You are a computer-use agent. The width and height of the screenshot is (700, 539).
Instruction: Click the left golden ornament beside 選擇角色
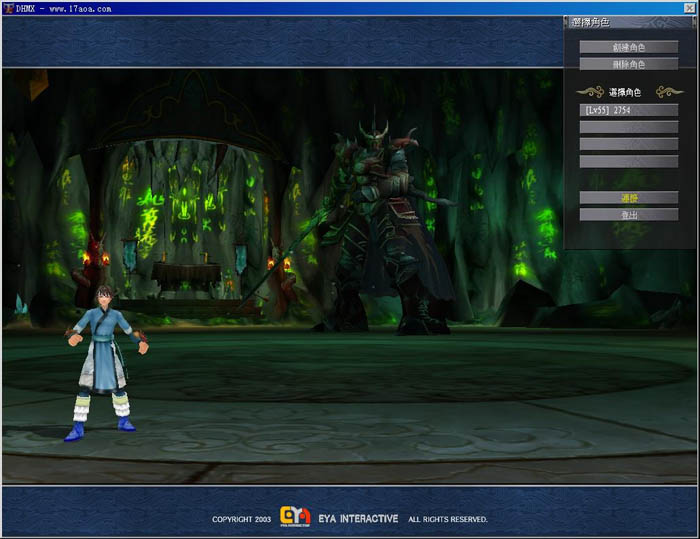click(x=591, y=91)
